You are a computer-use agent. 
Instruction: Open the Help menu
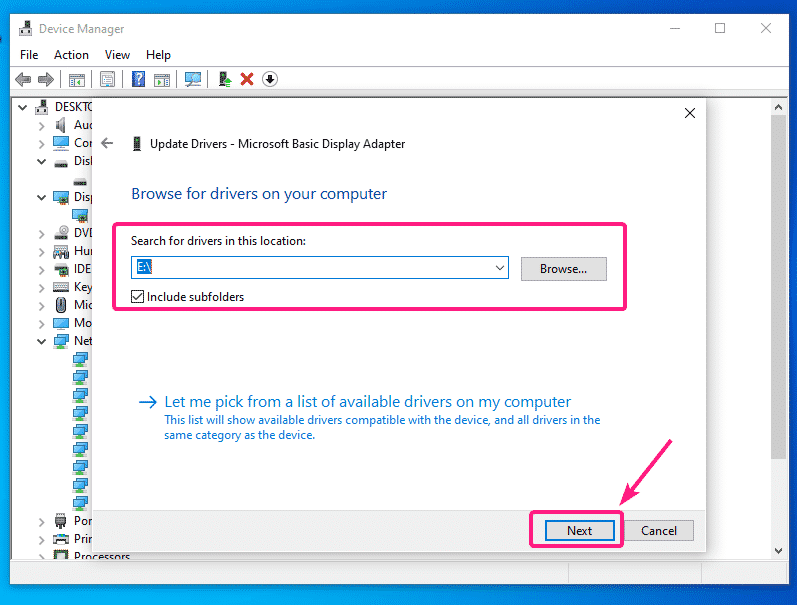[158, 54]
